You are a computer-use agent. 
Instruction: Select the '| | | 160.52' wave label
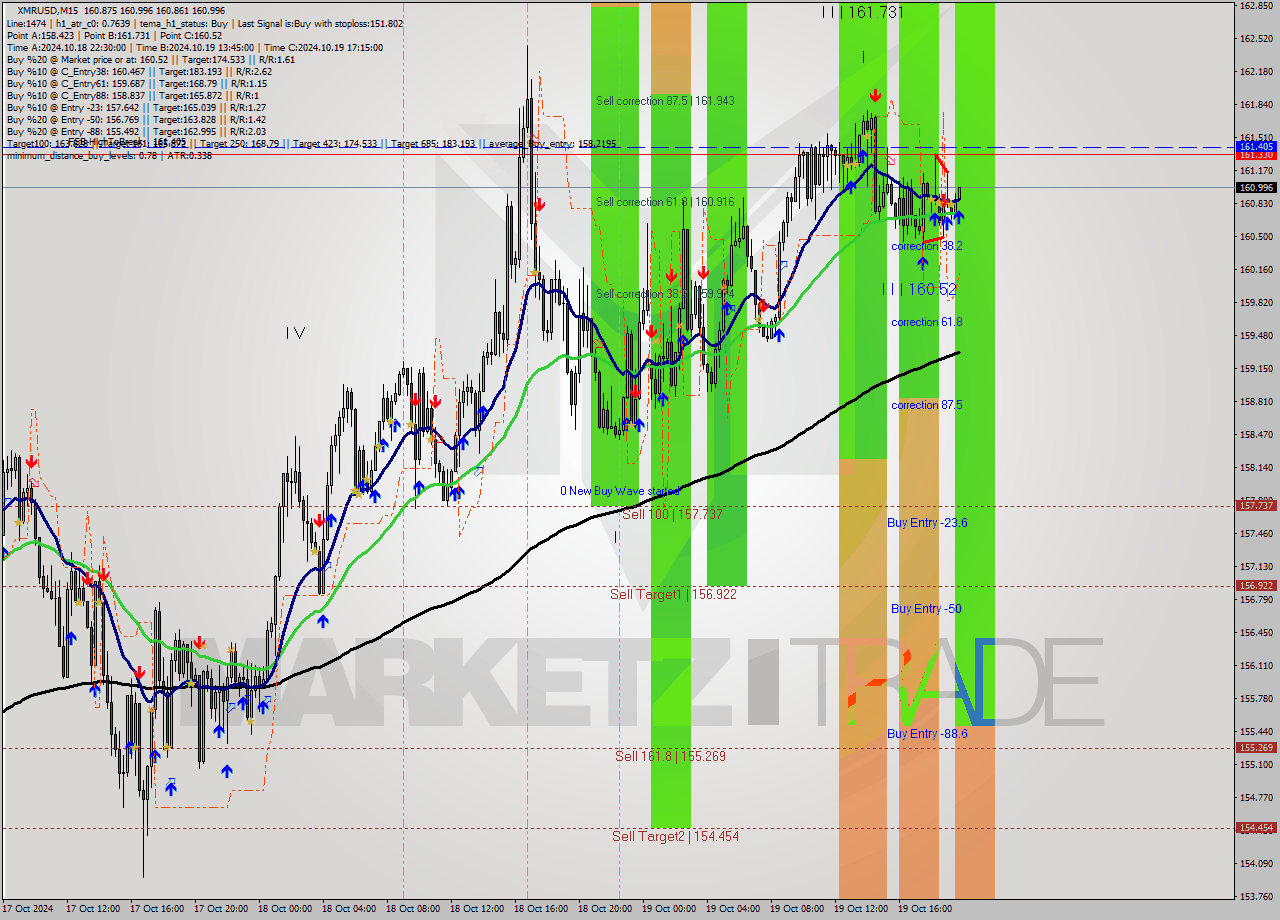[919, 289]
